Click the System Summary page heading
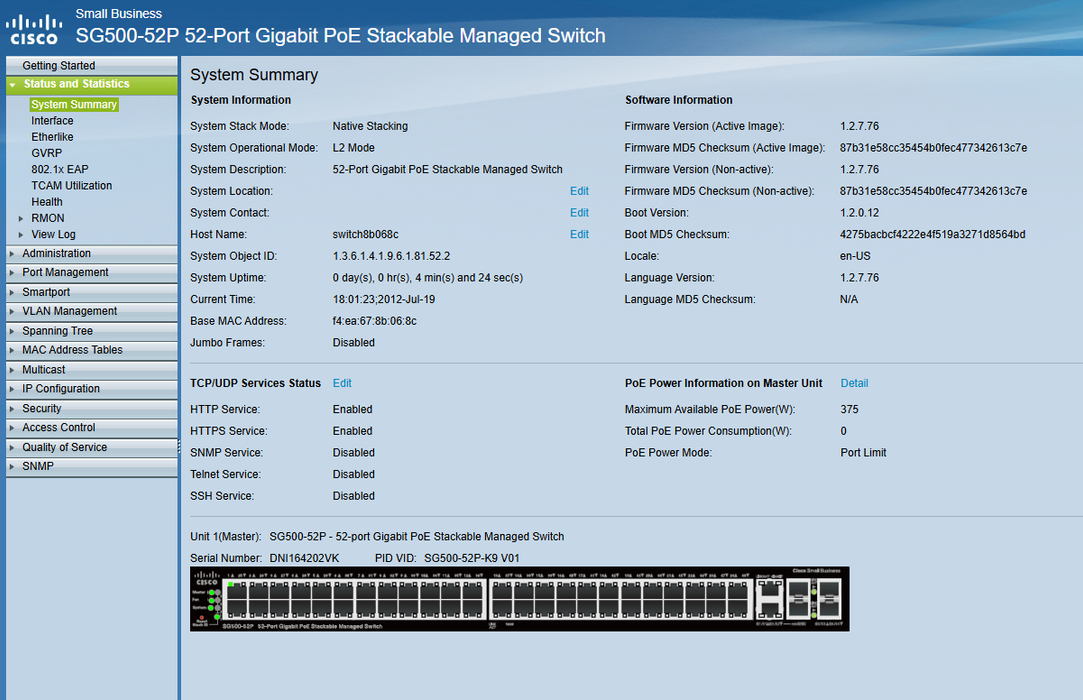This screenshot has width=1083, height=700. (254, 75)
